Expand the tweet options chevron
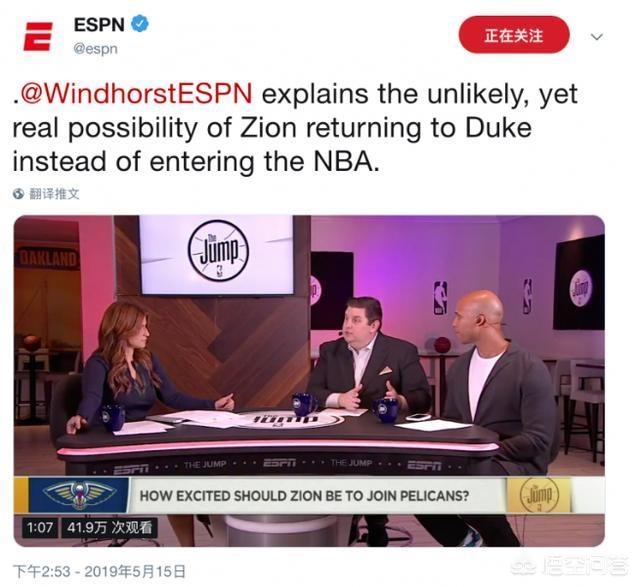The width and height of the screenshot is (640, 587). click(597, 37)
